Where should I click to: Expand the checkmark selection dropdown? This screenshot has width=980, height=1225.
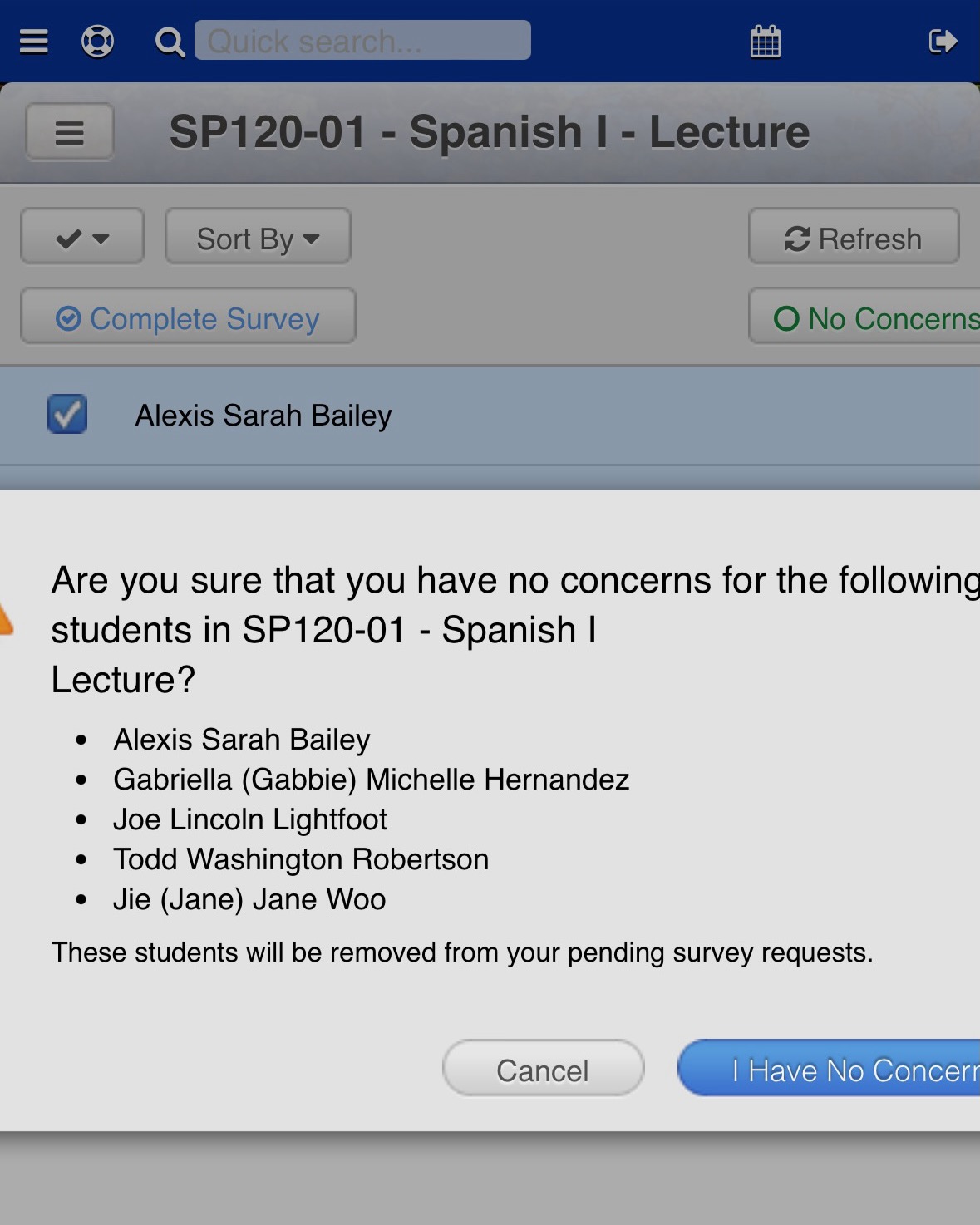click(x=81, y=239)
